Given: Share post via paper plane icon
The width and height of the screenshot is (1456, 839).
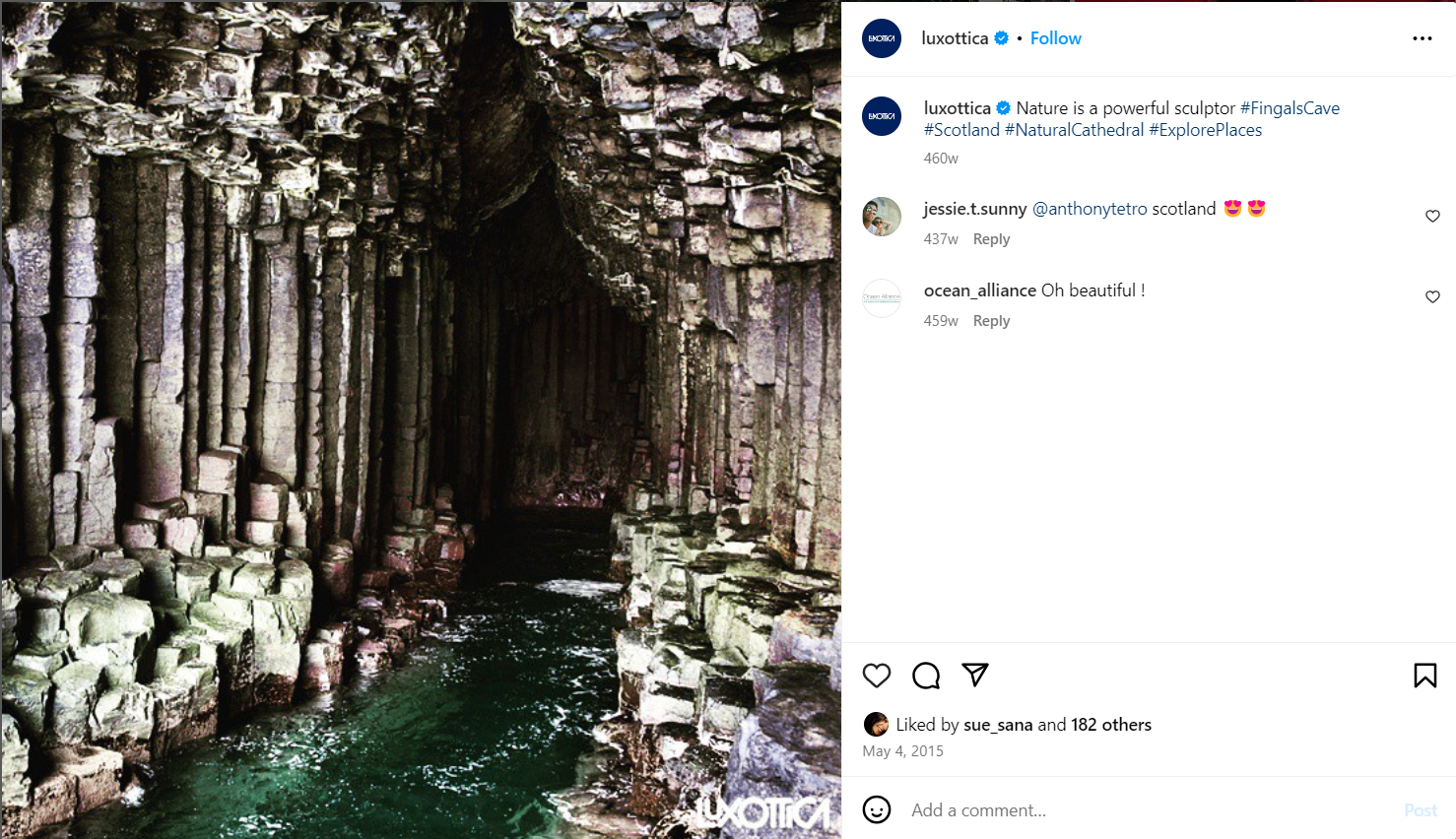Looking at the screenshot, I should pyautogui.click(x=975, y=675).
